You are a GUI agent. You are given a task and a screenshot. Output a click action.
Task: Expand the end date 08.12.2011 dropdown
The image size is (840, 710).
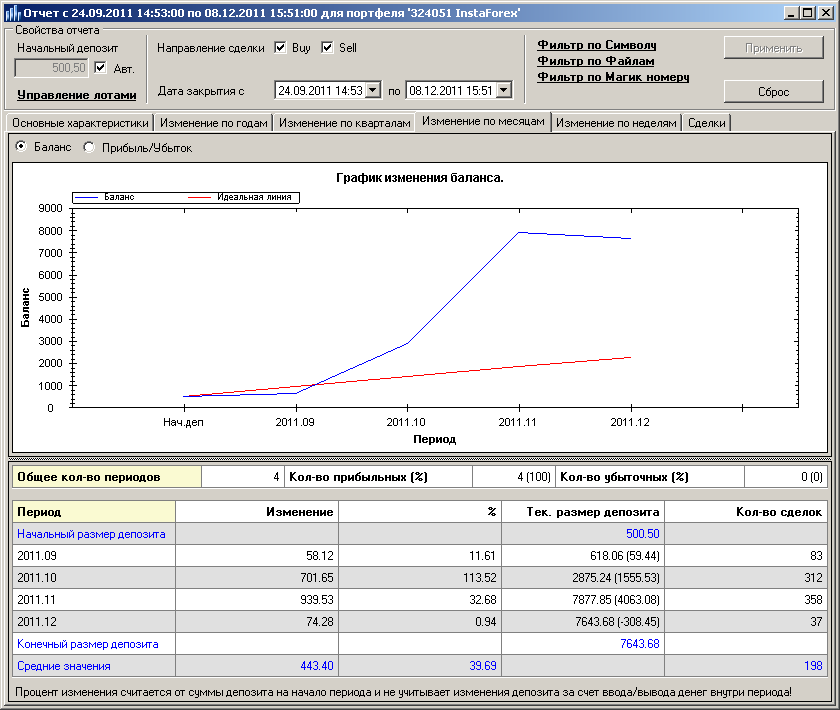[503, 91]
